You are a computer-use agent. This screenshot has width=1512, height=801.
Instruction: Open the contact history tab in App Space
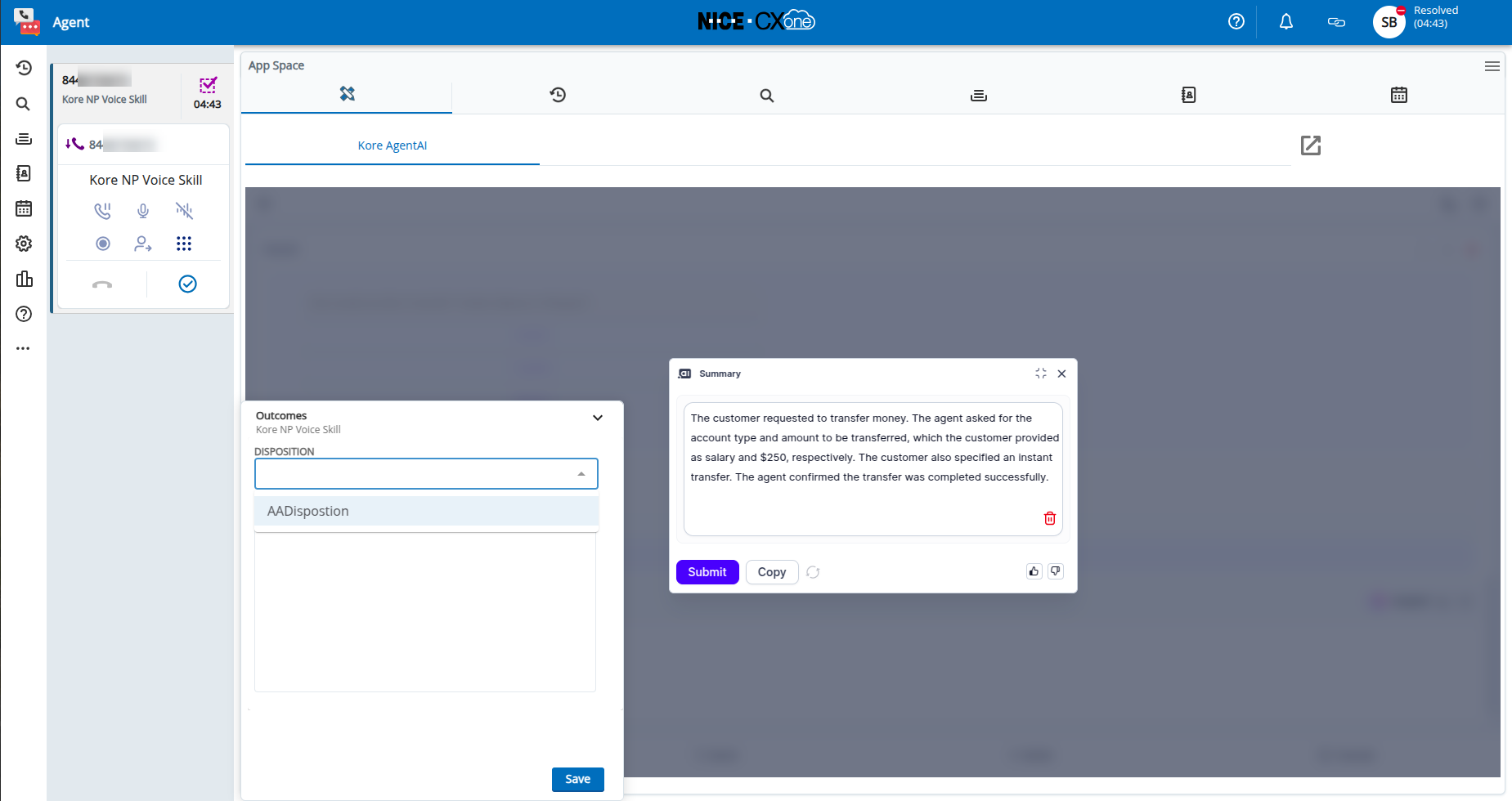pos(558,95)
